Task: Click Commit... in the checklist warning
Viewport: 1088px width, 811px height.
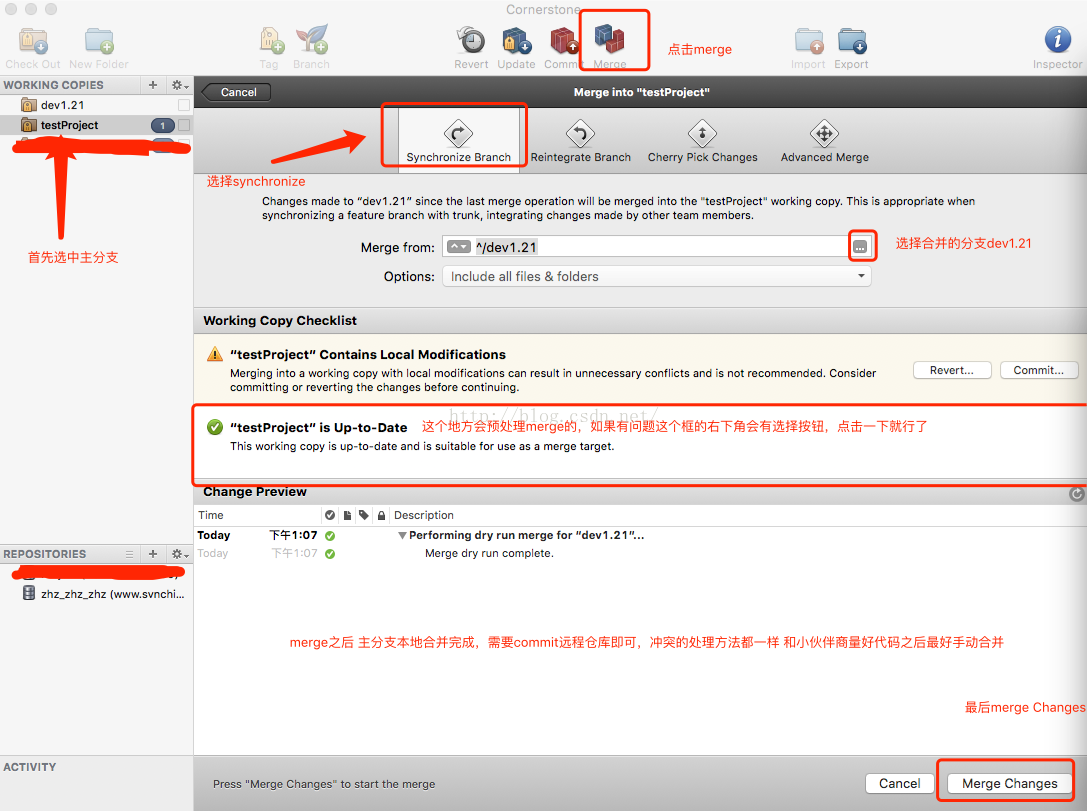Action: (x=1039, y=370)
